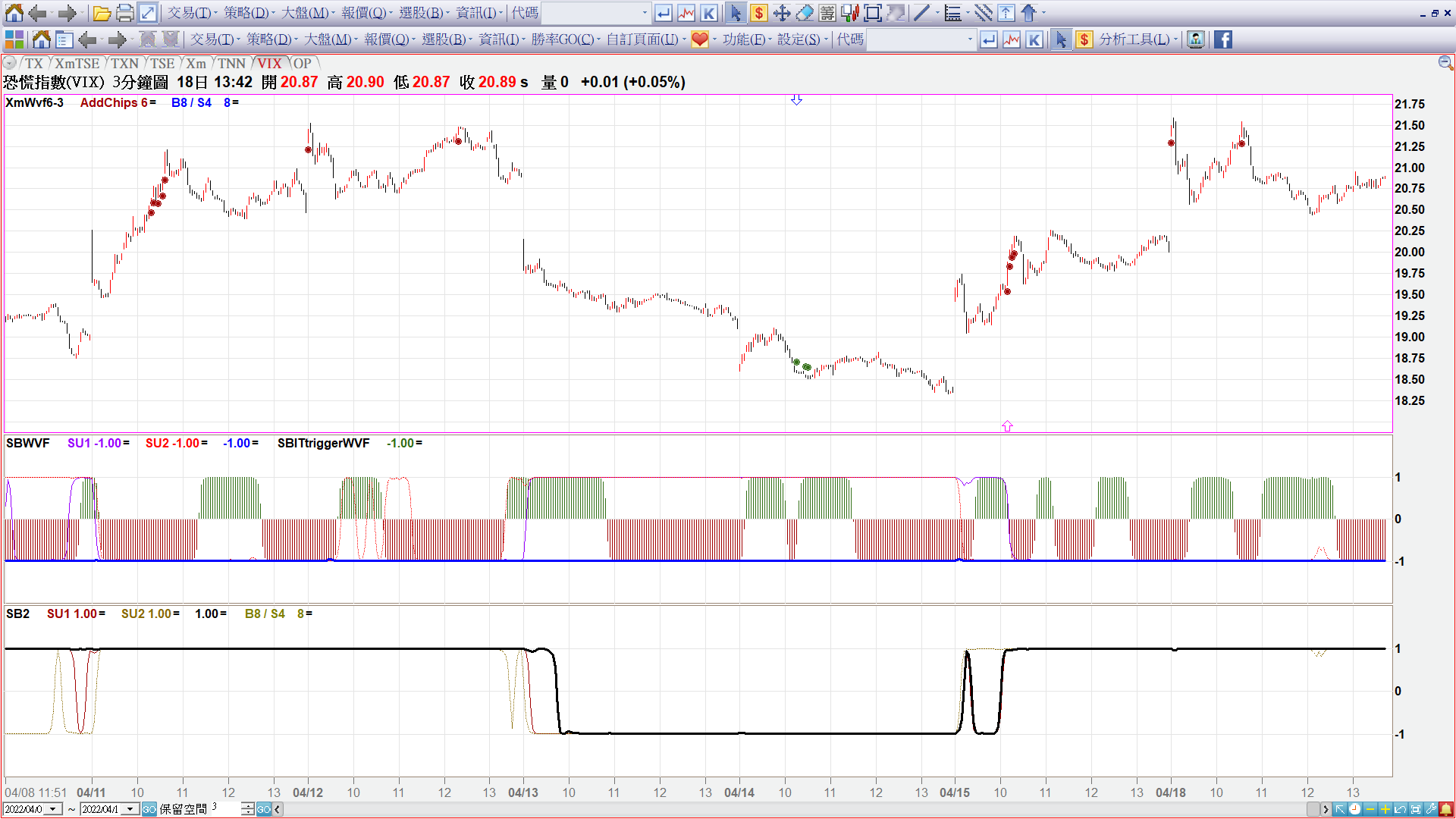Toggle the dollar sign price mode in second toolbar
This screenshot has height=819, width=1456.
coord(1084,39)
